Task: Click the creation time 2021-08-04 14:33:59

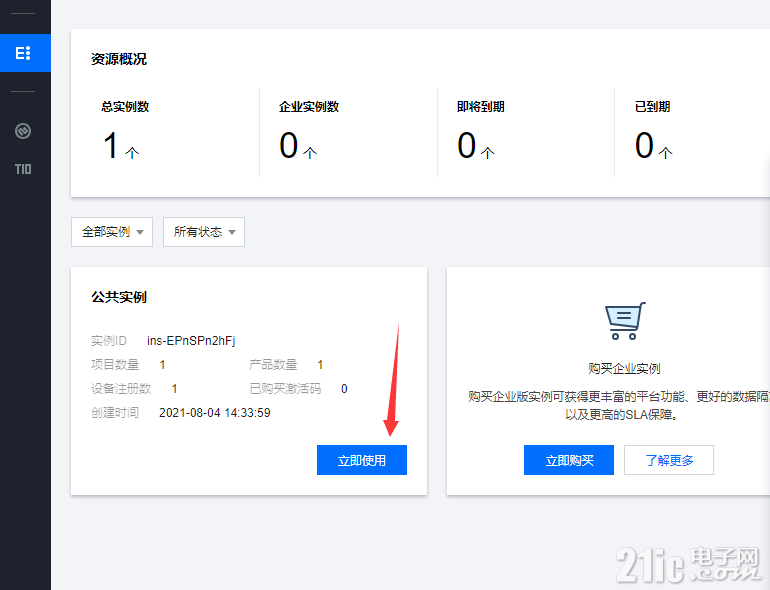Action: pos(215,413)
